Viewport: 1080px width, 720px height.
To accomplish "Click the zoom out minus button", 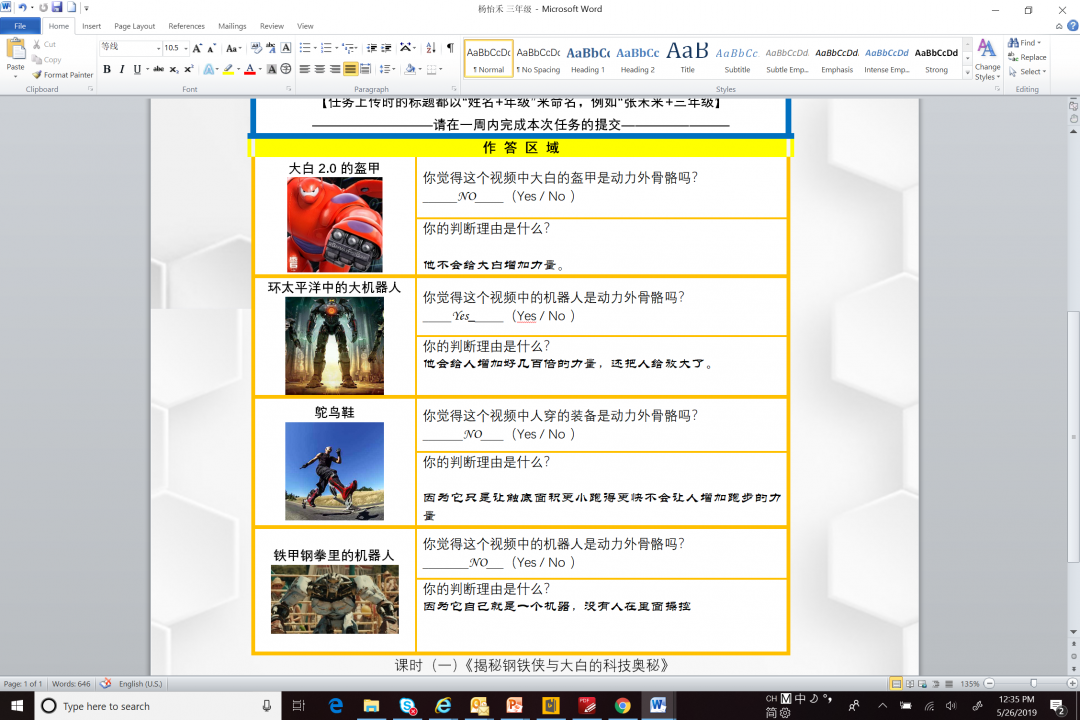I will (x=989, y=683).
